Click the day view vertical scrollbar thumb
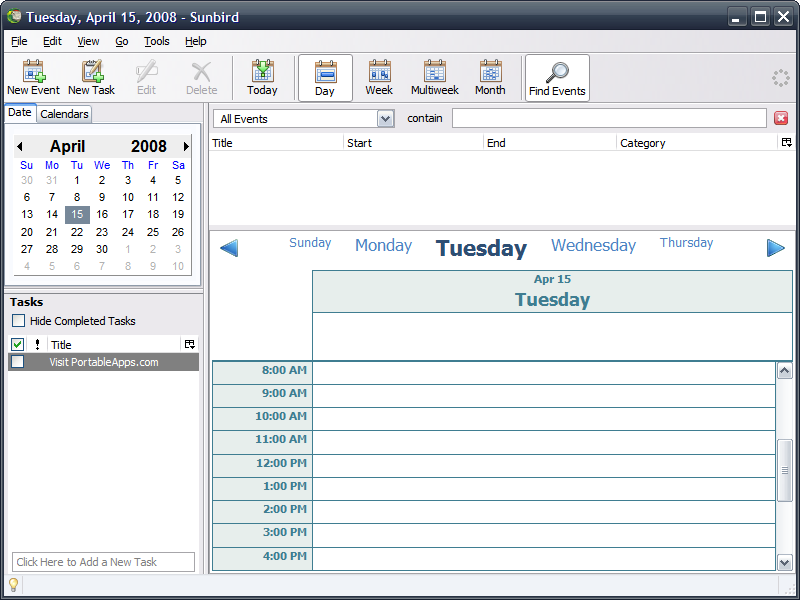 pyautogui.click(x=785, y=469)
